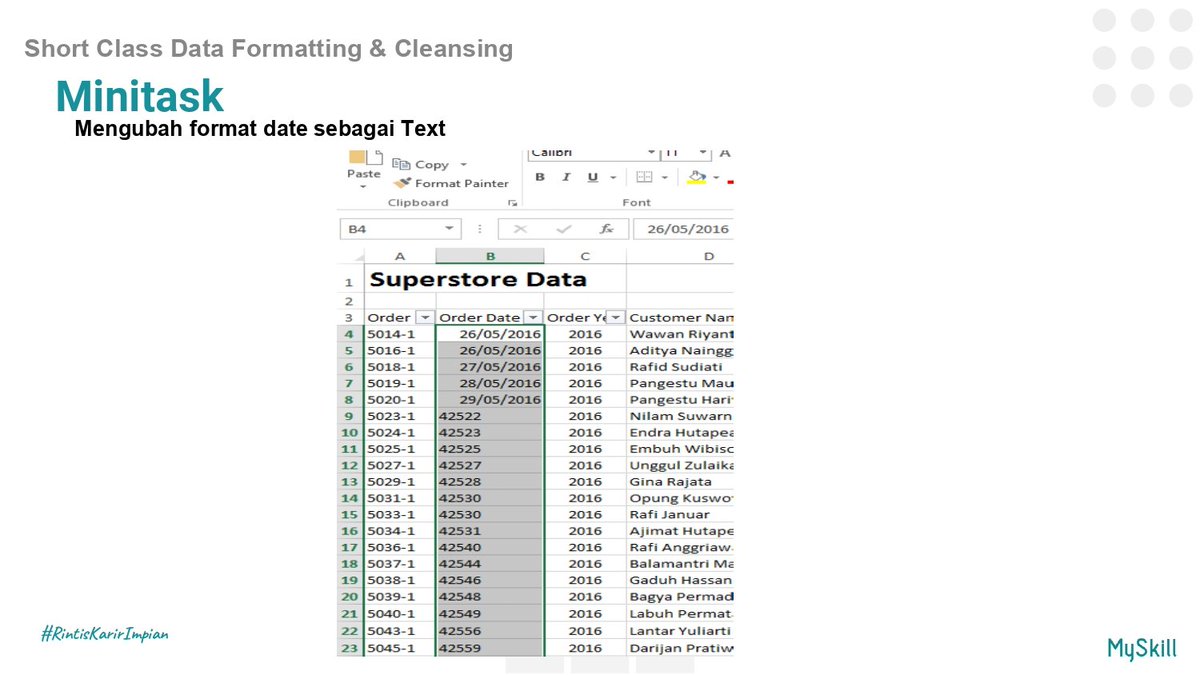Click the Insert Function fx icon

607,229
